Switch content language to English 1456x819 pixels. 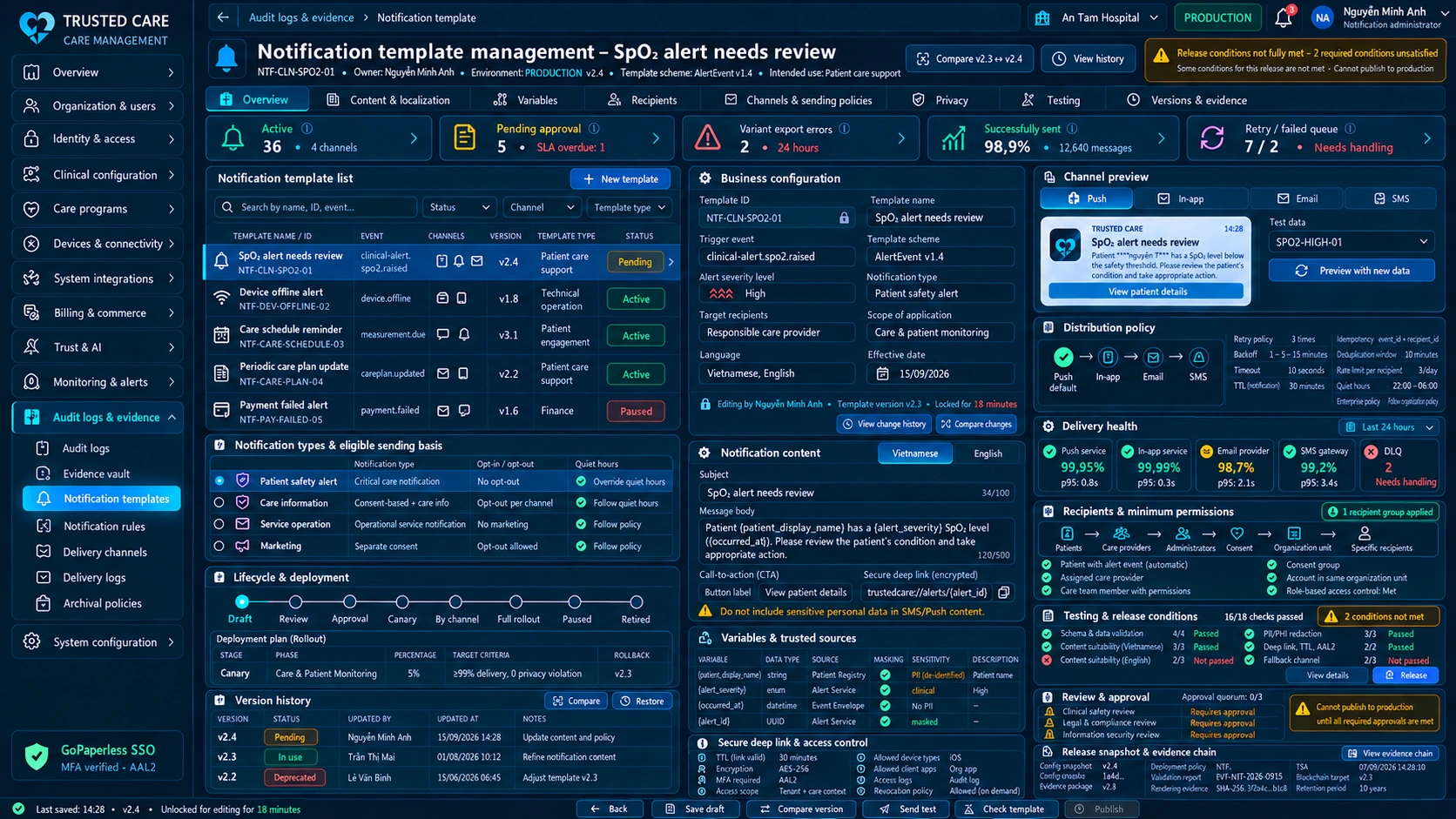click(988, 453)
